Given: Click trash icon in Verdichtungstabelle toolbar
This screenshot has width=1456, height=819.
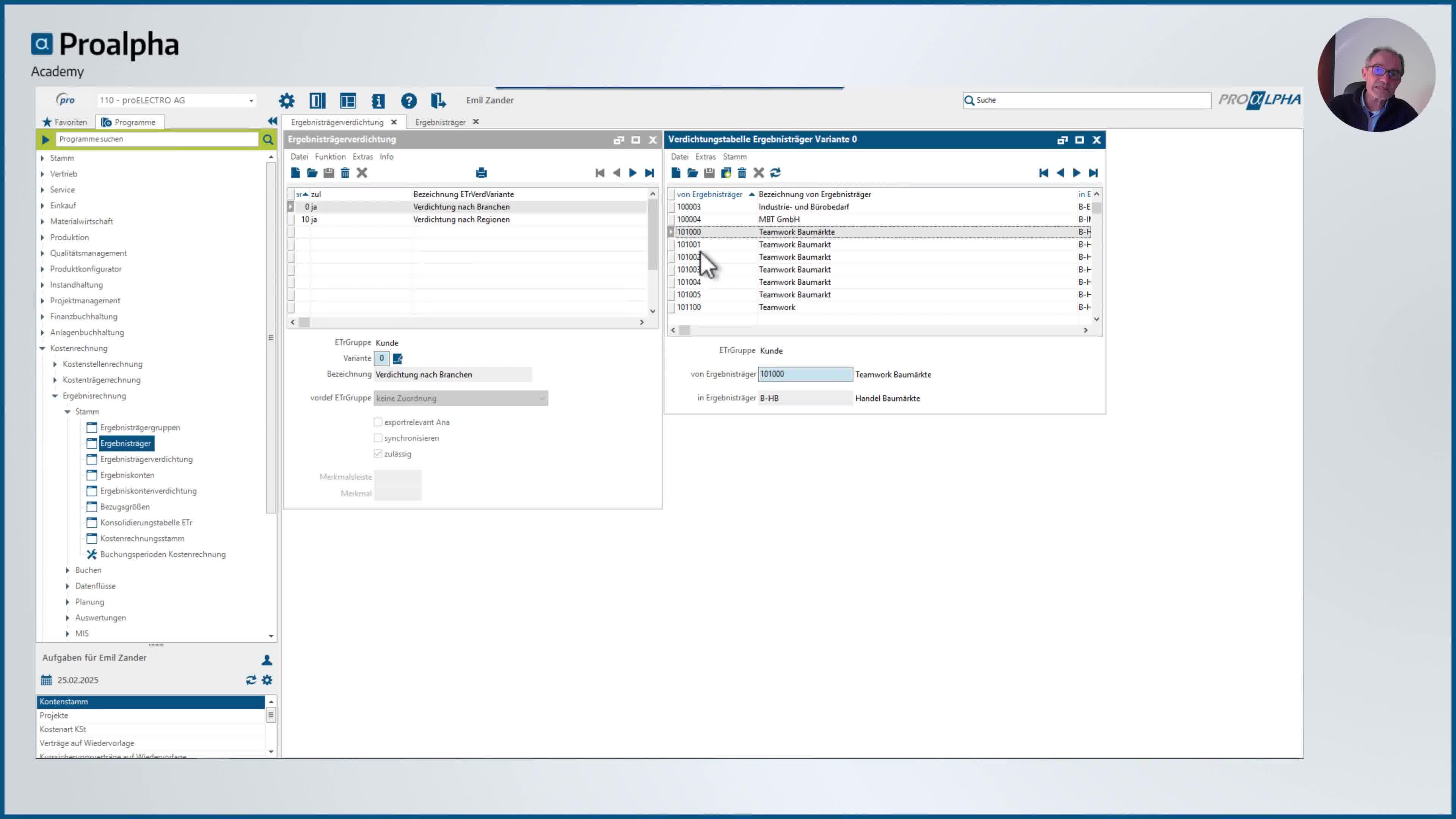Looking at the screenshot, I should 742,173.
